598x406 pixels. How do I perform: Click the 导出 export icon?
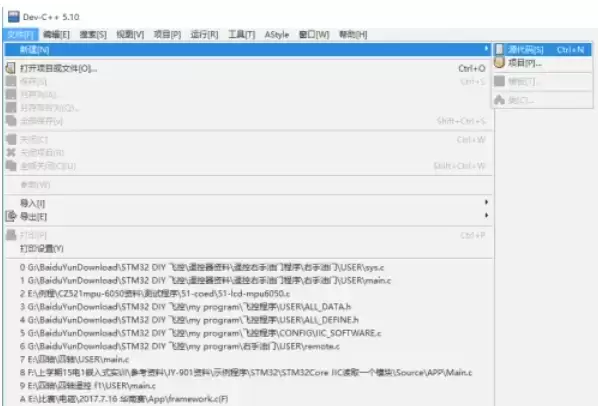(x=11, y=217)
